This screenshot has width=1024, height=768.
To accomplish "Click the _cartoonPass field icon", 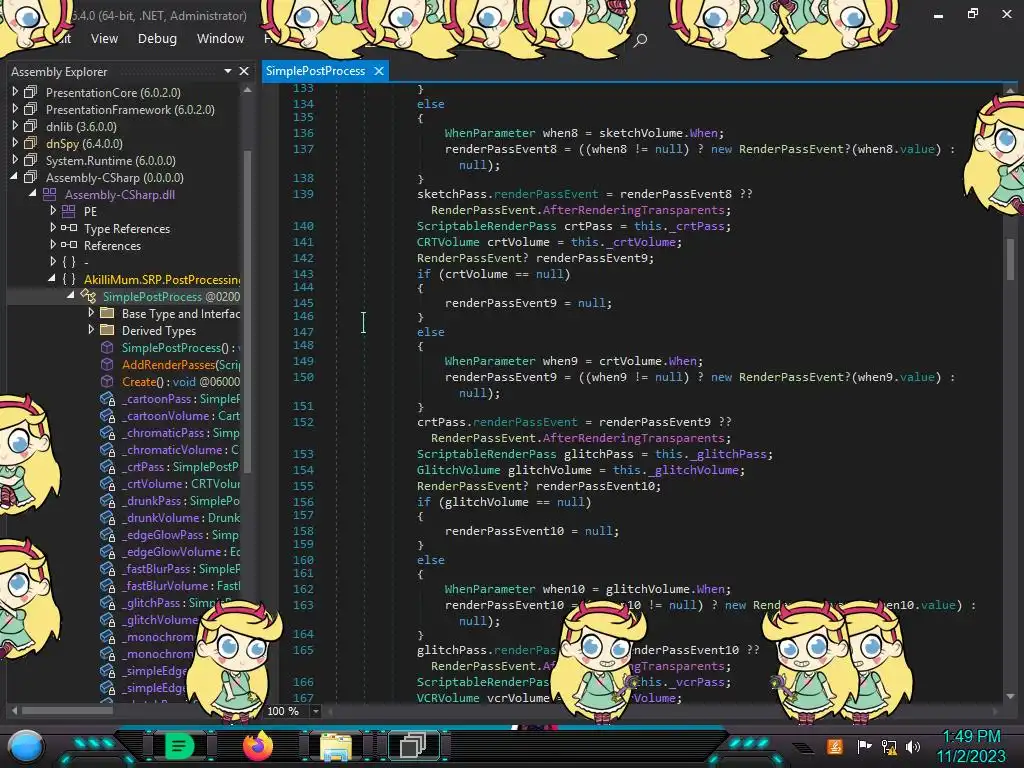I will tap(108, 399).
